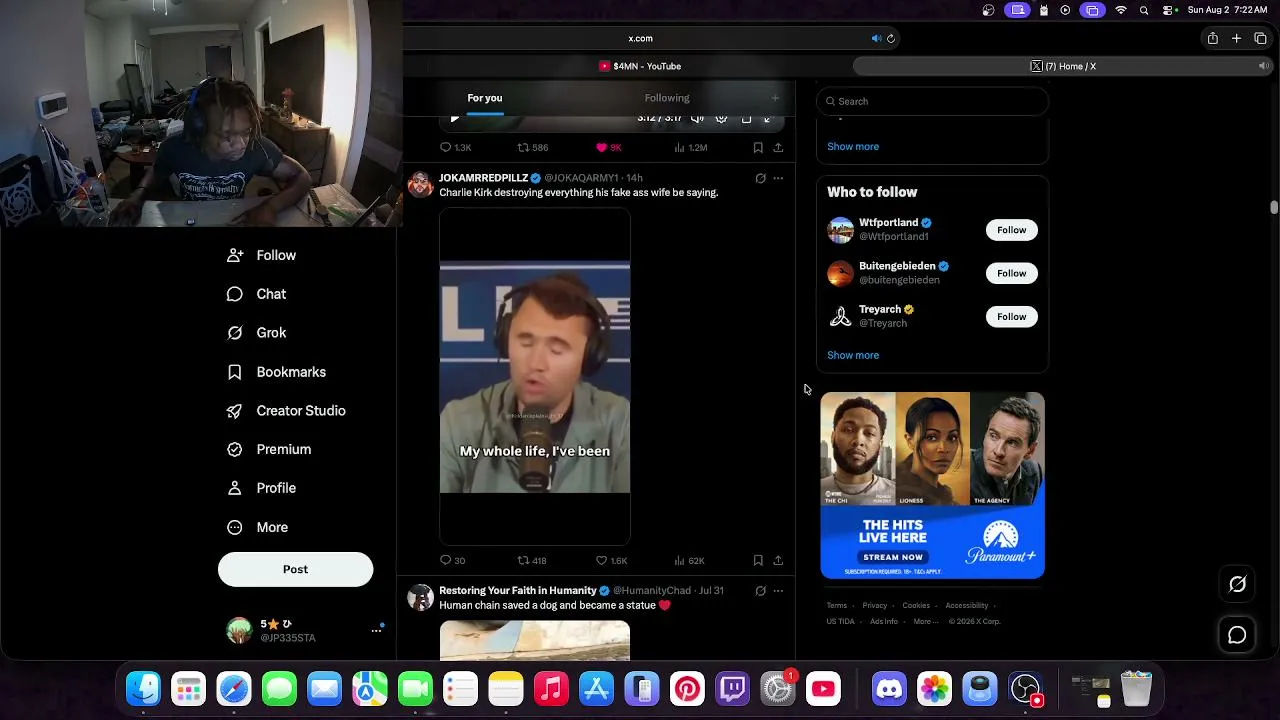
Task: Open account menu dots beside @JP335STA
Action: [376, 630]
